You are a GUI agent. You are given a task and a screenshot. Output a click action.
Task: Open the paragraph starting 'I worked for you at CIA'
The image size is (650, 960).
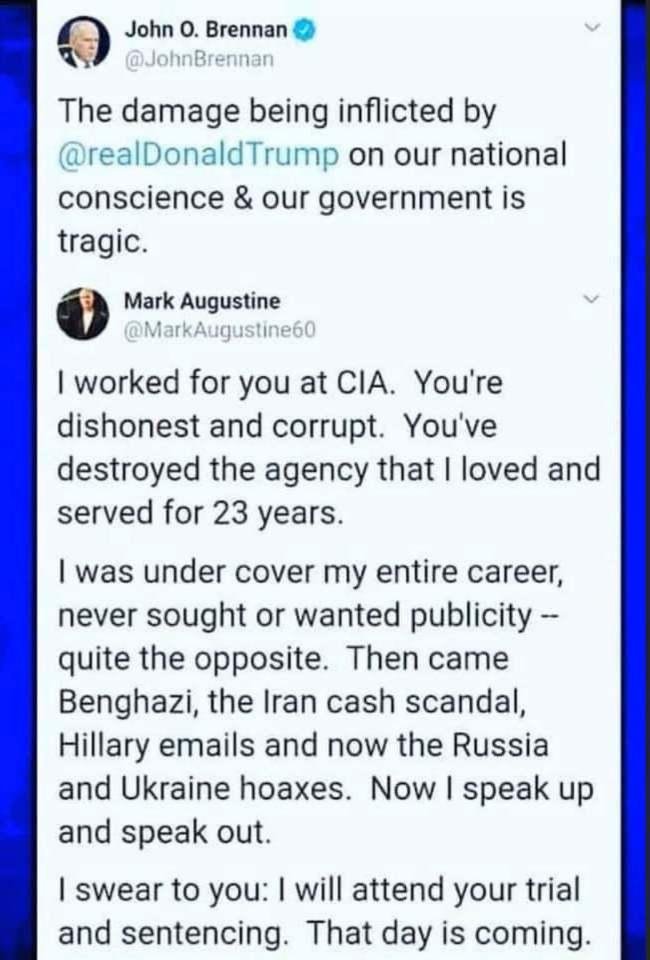329,448
